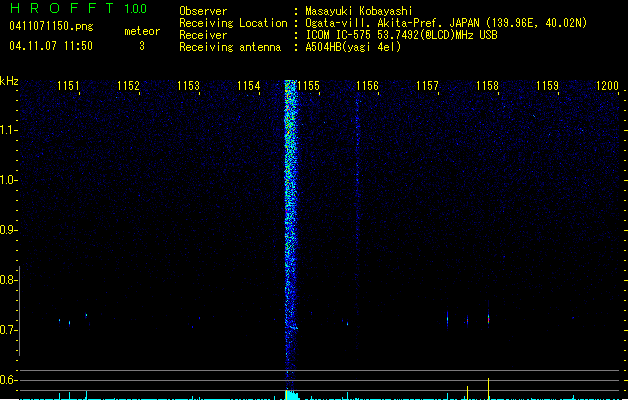Click the kHz frequency axis unit label
Screen dimensions: 629x400
[9, 81]
